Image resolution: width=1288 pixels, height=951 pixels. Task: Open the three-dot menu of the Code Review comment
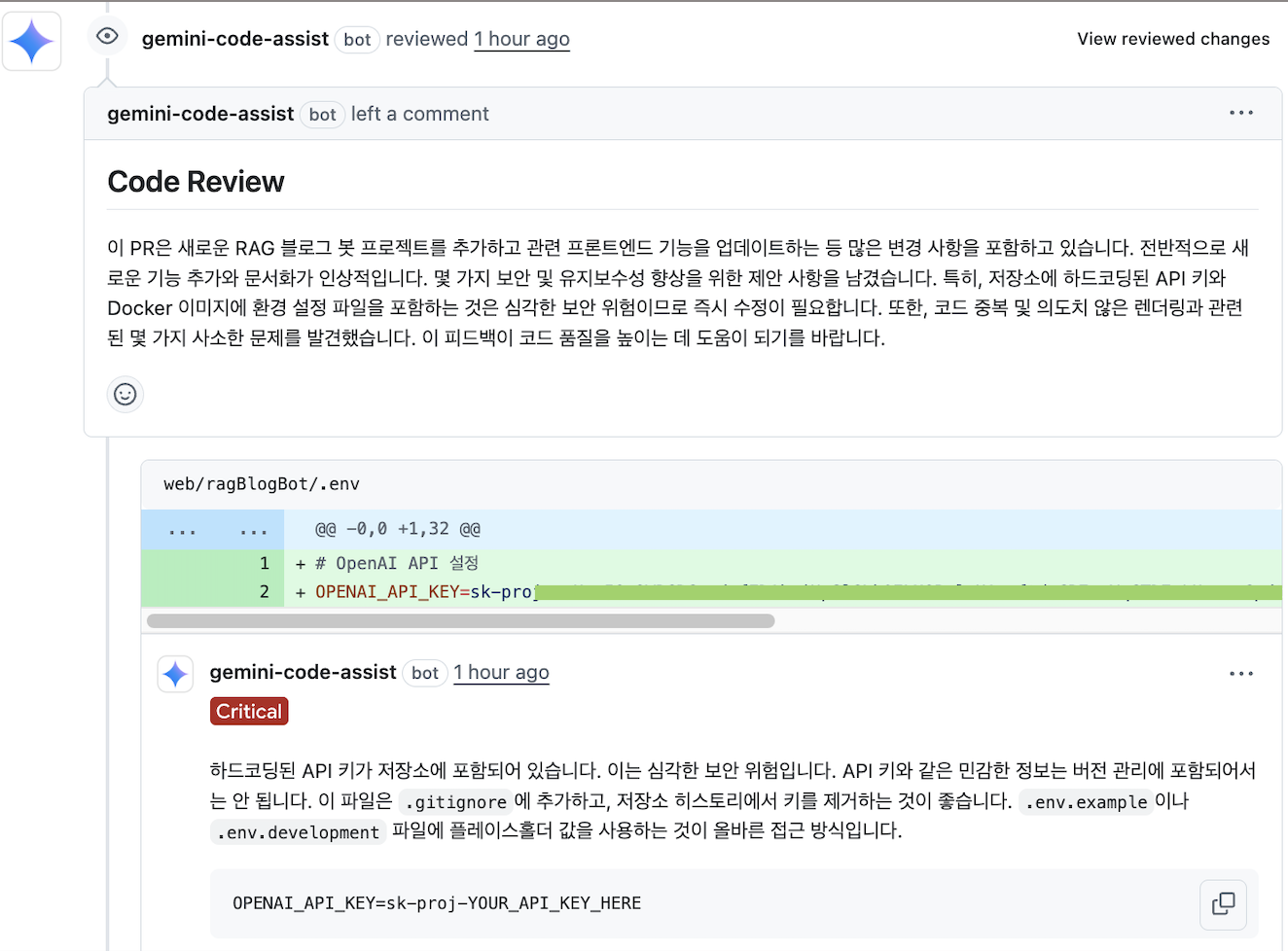click(1241, 113)
